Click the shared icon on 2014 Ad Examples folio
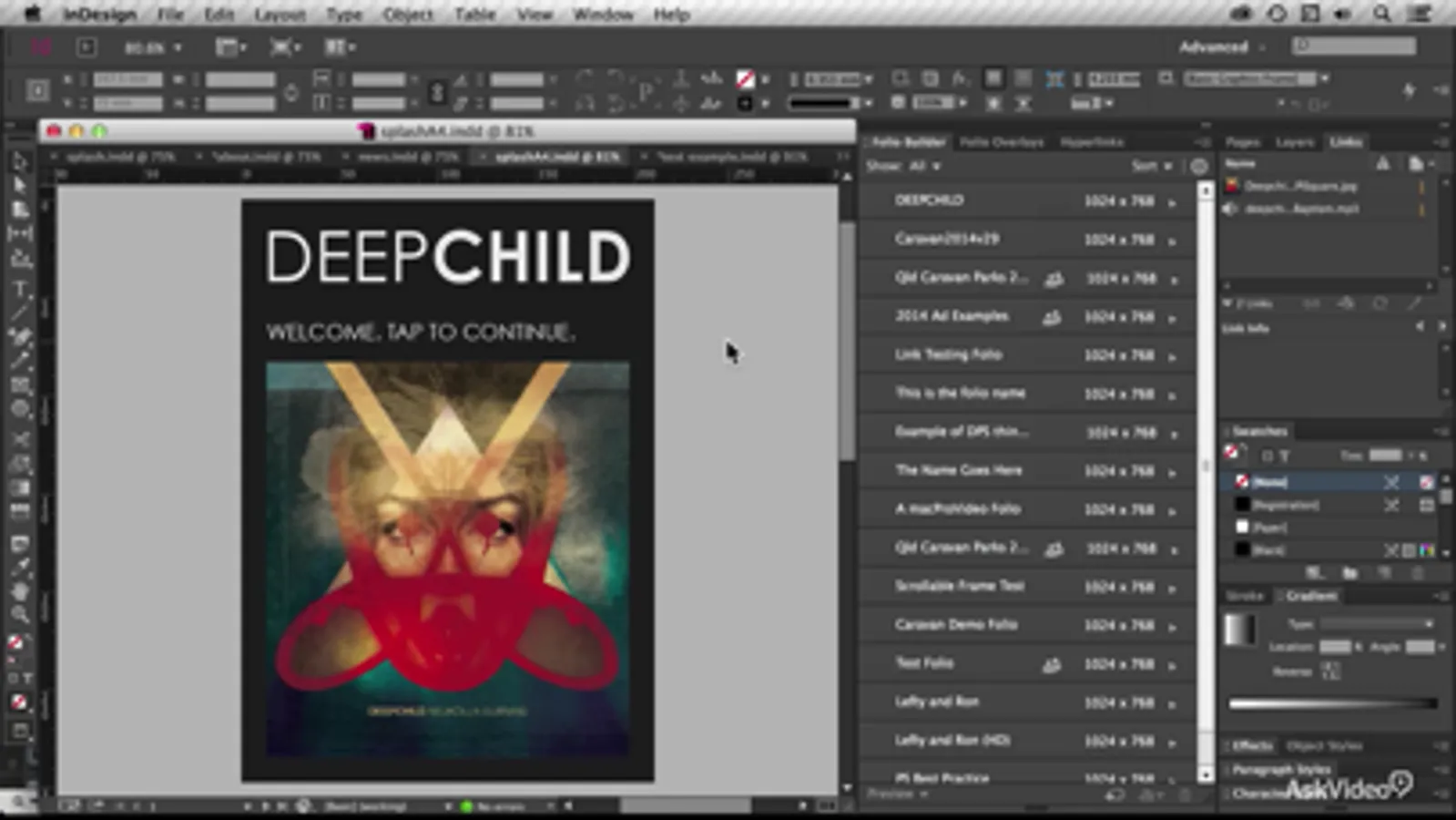Screen dimensions: 1456x820 [x=1052, y=317]
